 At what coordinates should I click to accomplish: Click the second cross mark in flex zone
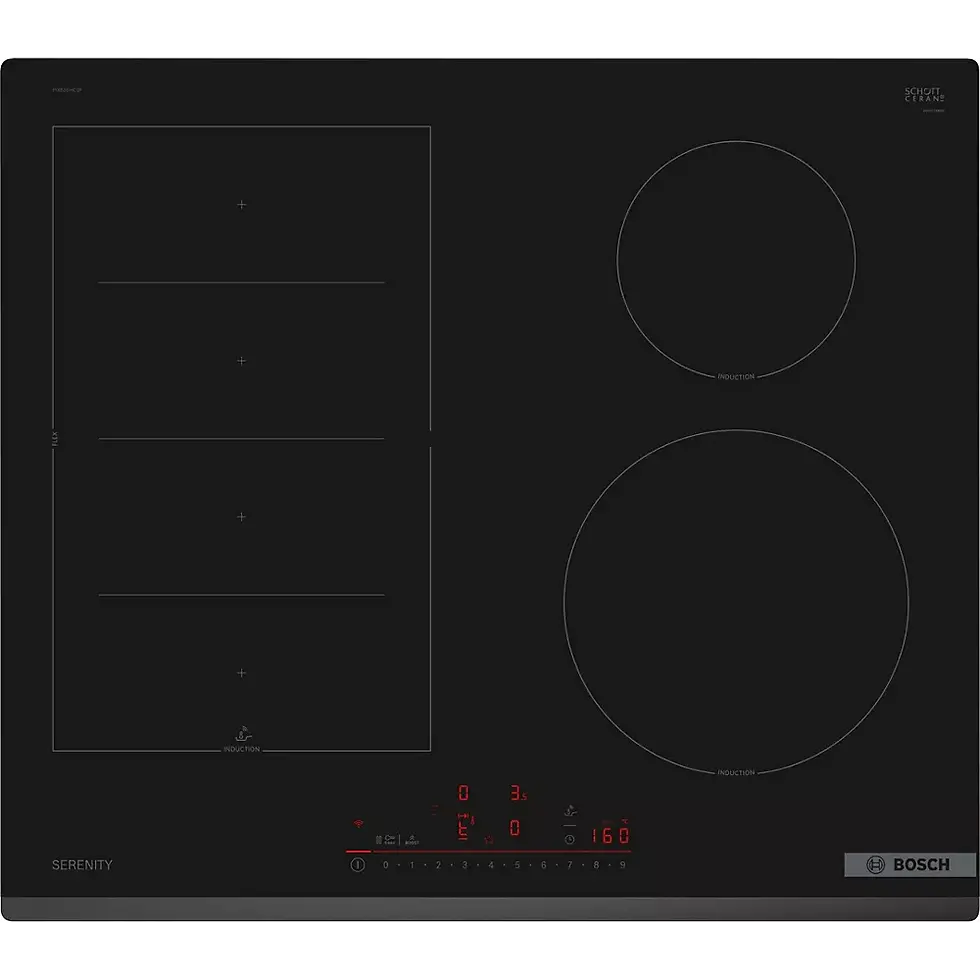coord(241,361)
